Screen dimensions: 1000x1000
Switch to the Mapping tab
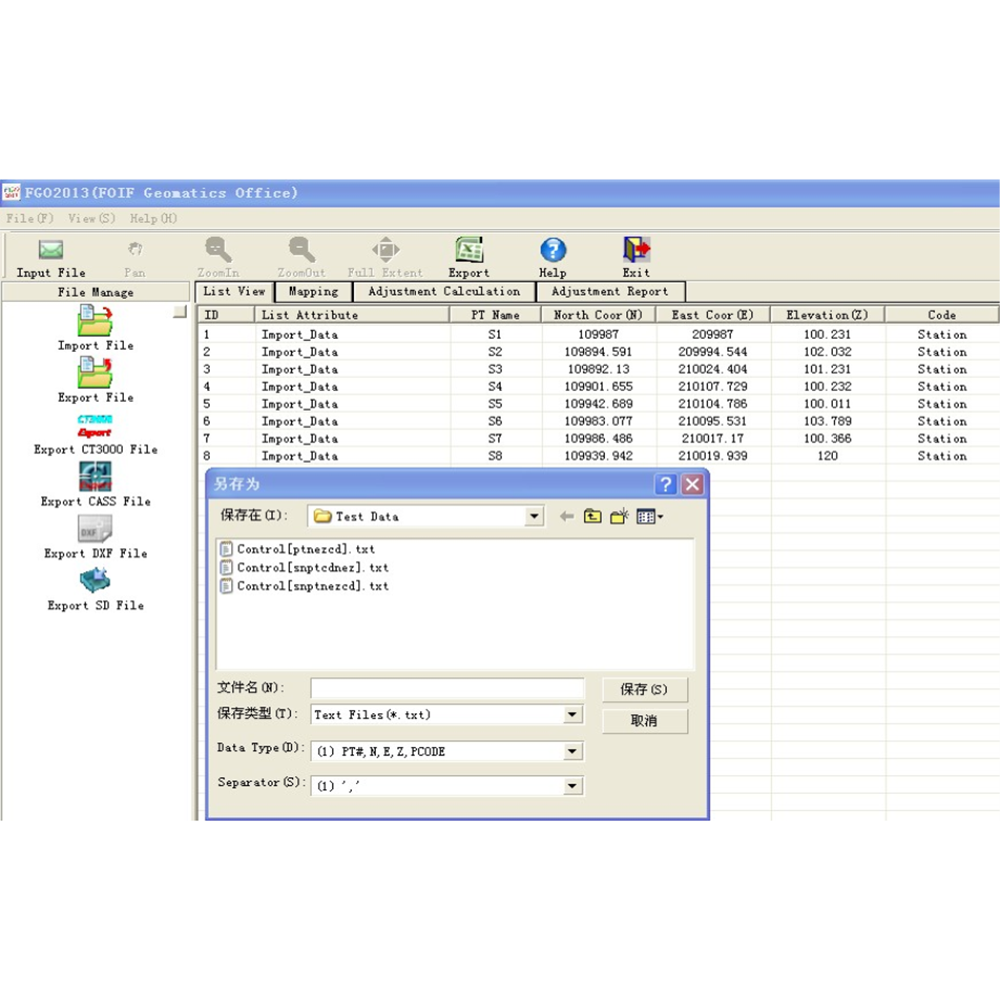[313, 292]
